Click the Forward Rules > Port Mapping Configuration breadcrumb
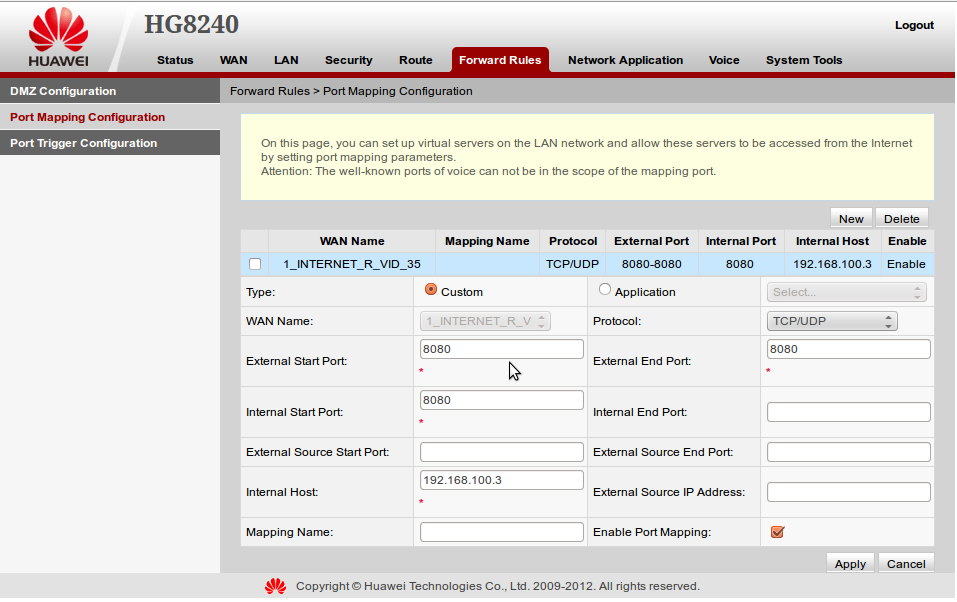 (x=351, y=91)
